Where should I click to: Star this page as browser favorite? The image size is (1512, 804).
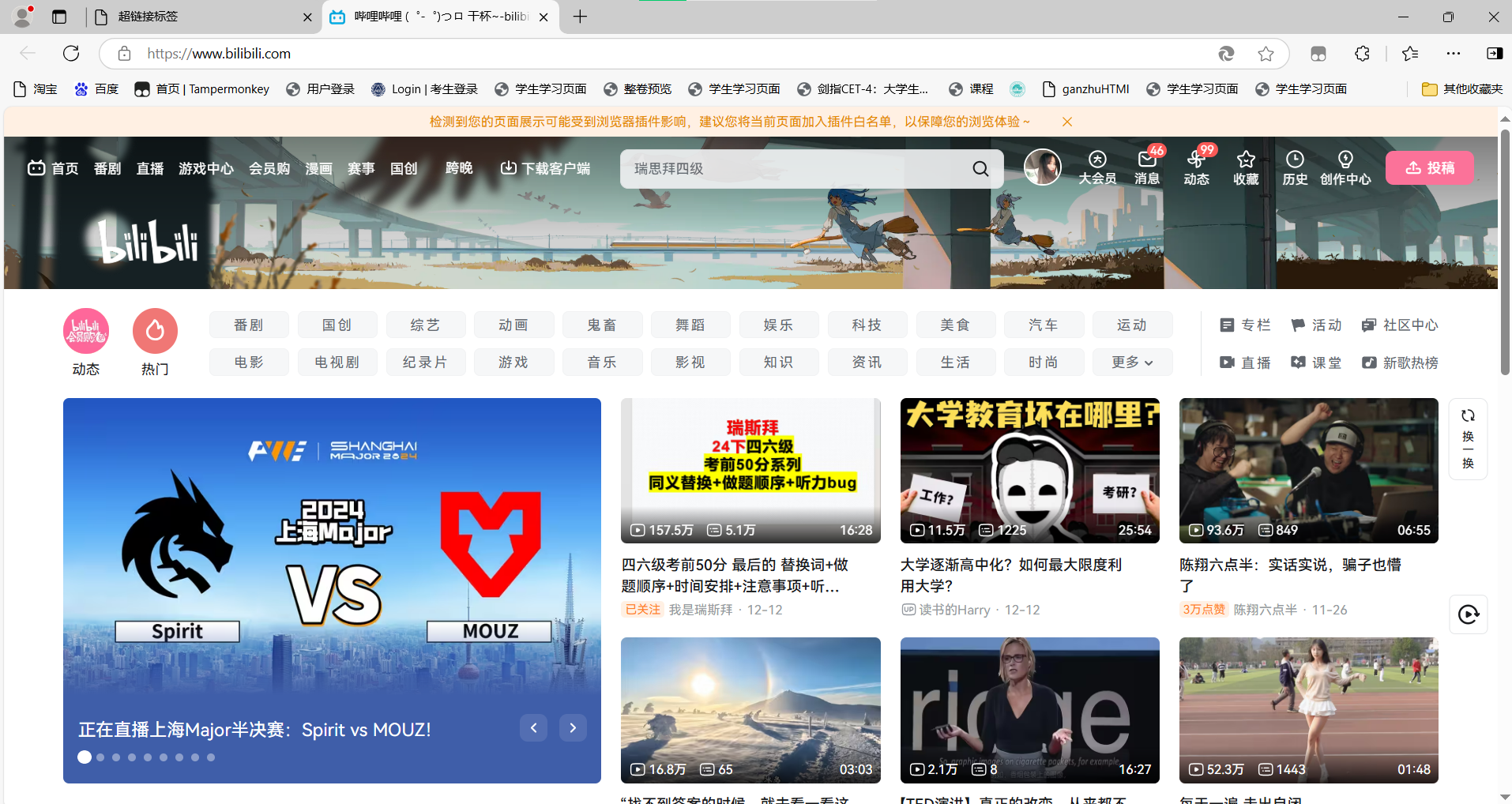(x=1266, y=53)
